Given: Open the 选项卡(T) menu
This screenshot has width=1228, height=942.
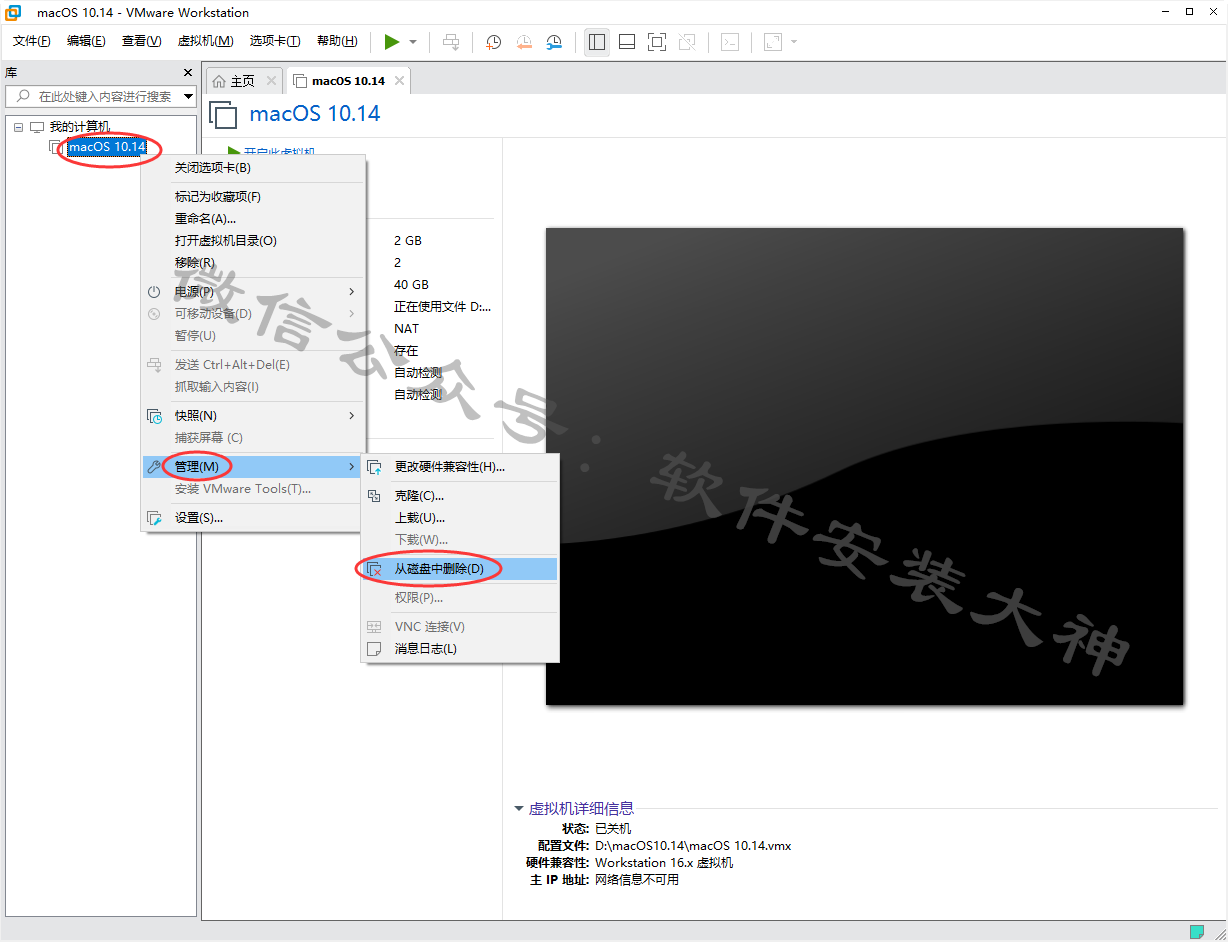Looking at the screenshot, I should [275, 41].
